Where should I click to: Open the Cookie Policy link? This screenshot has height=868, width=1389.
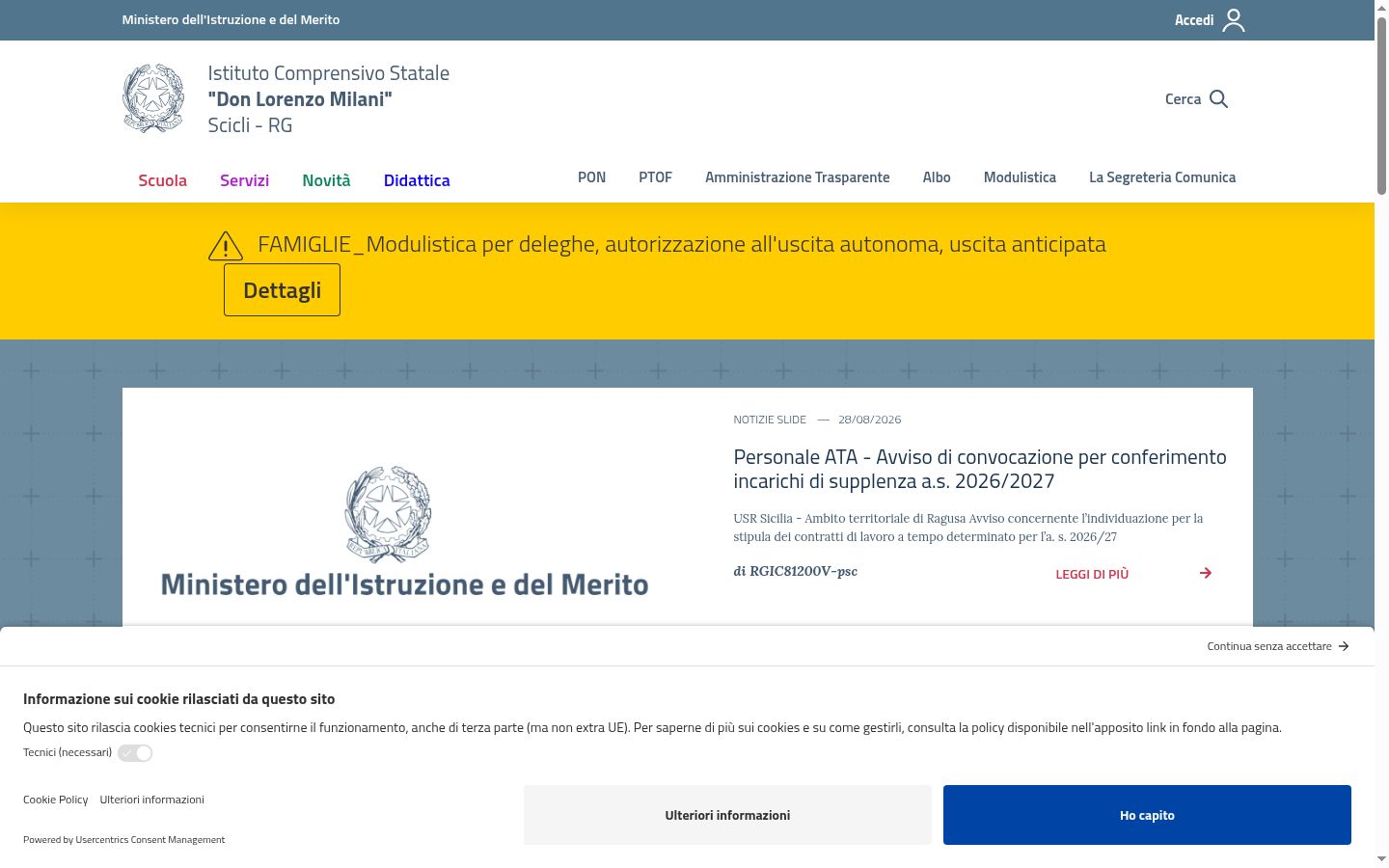pyautogui.click(x=55, y=800)
